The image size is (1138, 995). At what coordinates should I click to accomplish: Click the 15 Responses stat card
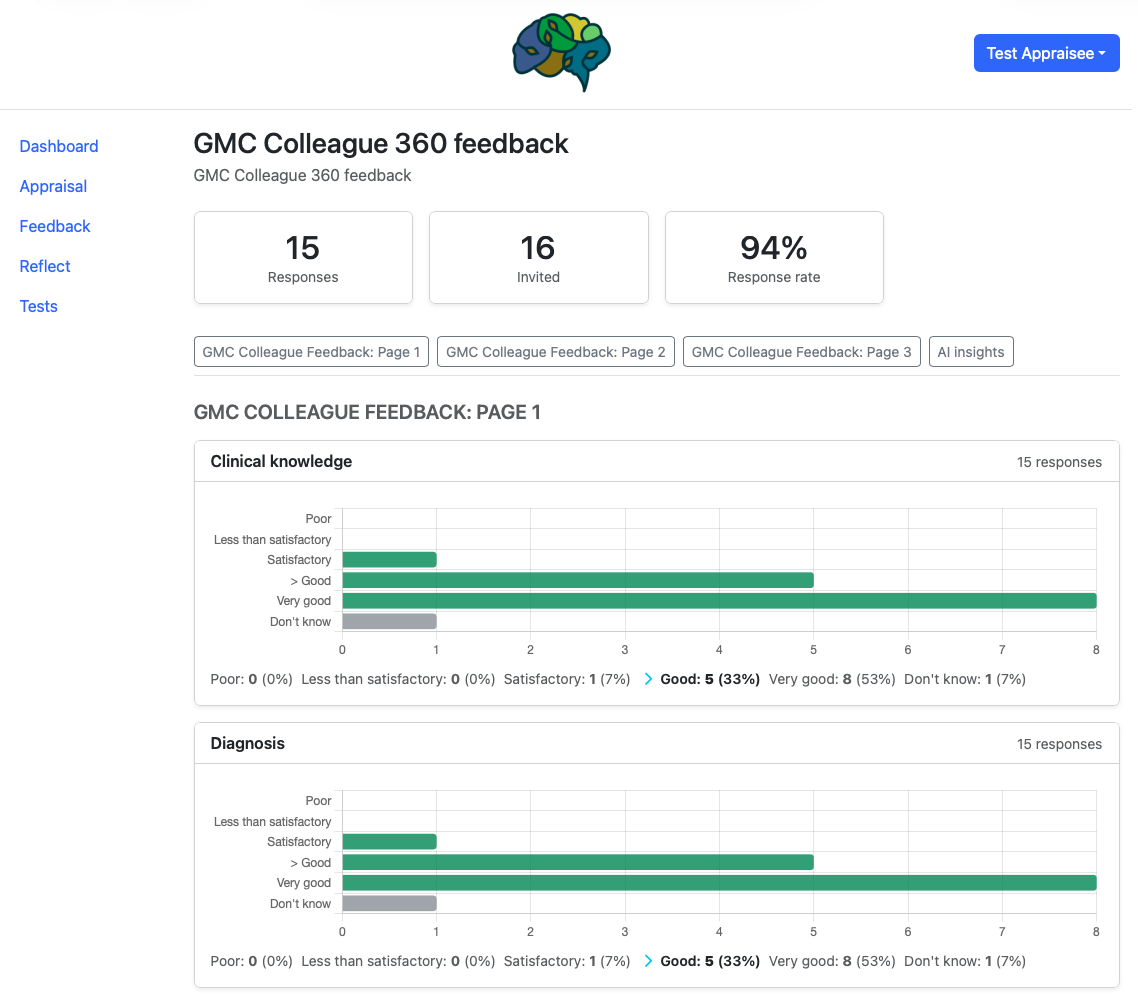coord(303,257)
